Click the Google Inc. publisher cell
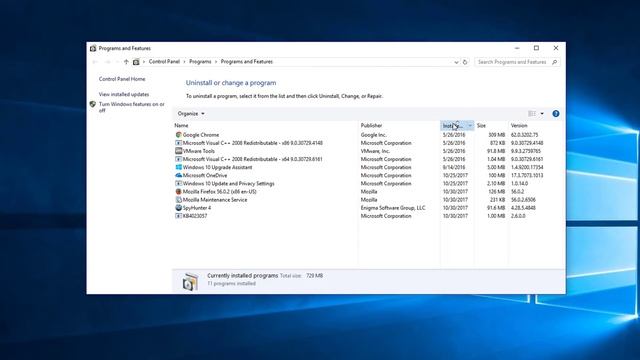The height and width of the screenshot is (360, 640). pos(373,135)
